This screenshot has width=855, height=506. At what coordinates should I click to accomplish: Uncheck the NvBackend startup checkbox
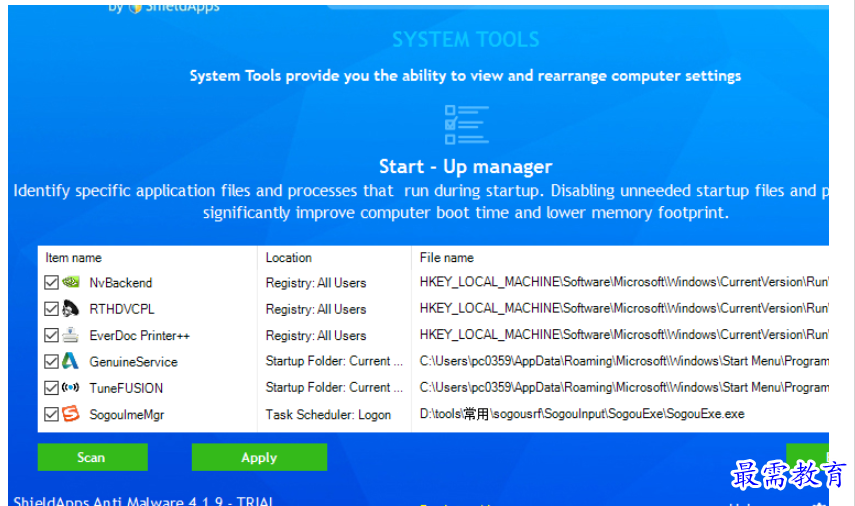tap(51, 282)
